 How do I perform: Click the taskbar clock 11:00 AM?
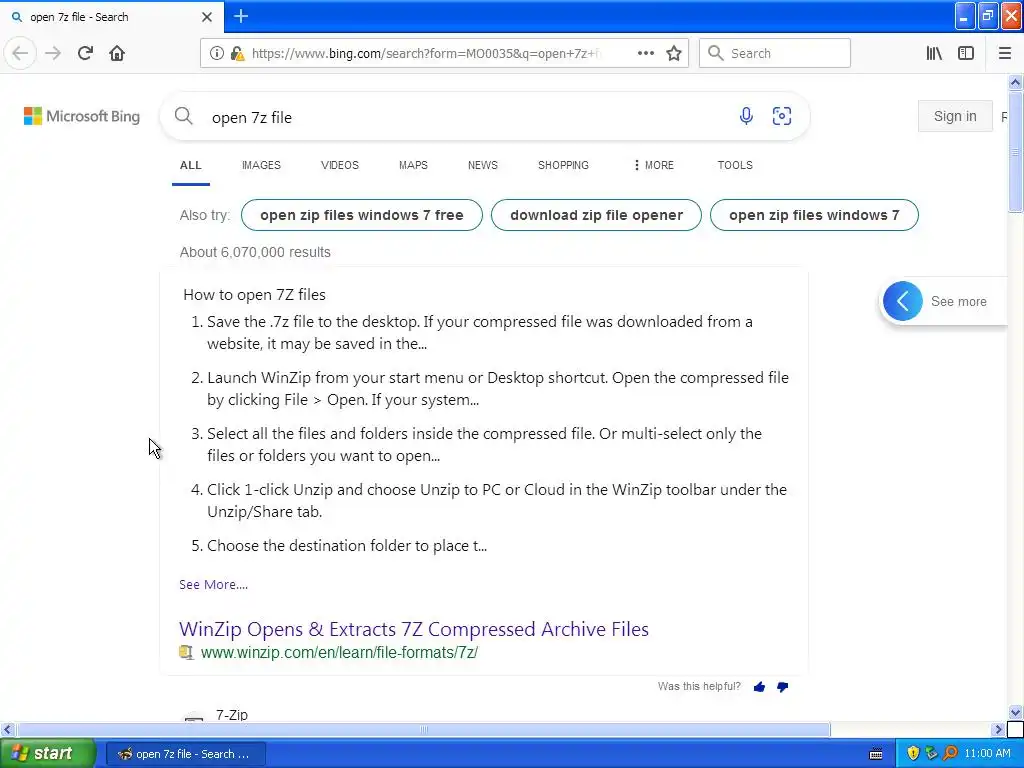987,754
